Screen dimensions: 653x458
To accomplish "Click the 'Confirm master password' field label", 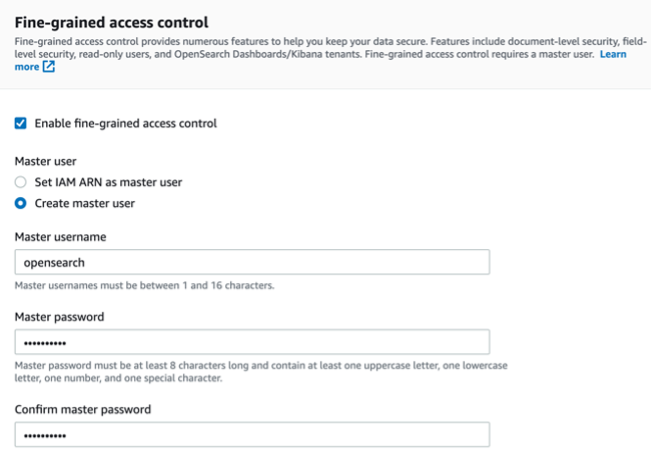I will click(83, 409).
